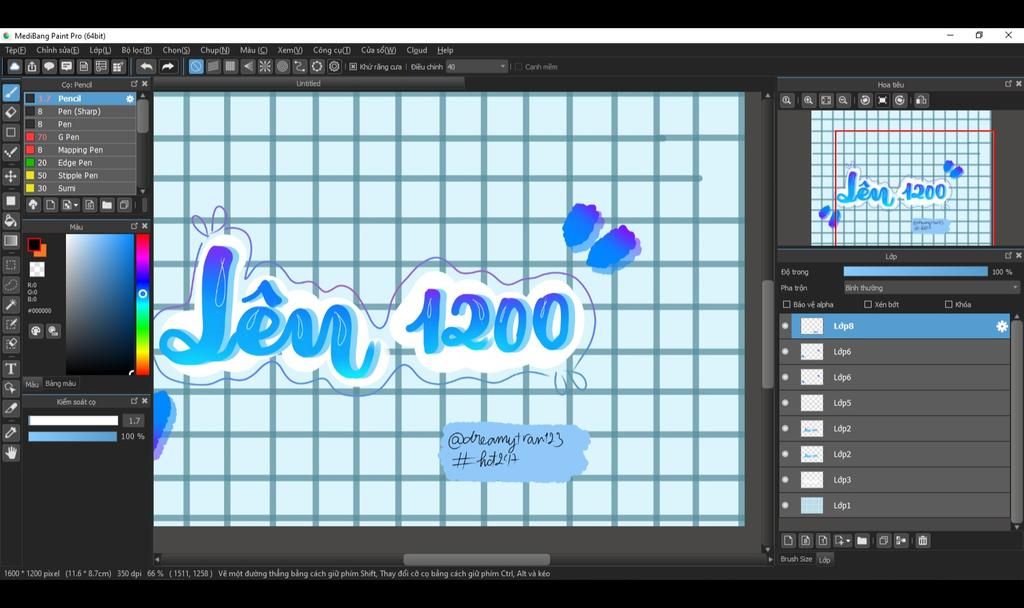Enable Xén bớt clipping checkbox
This screenshot has width=1024, height=608.
point(868,304)
